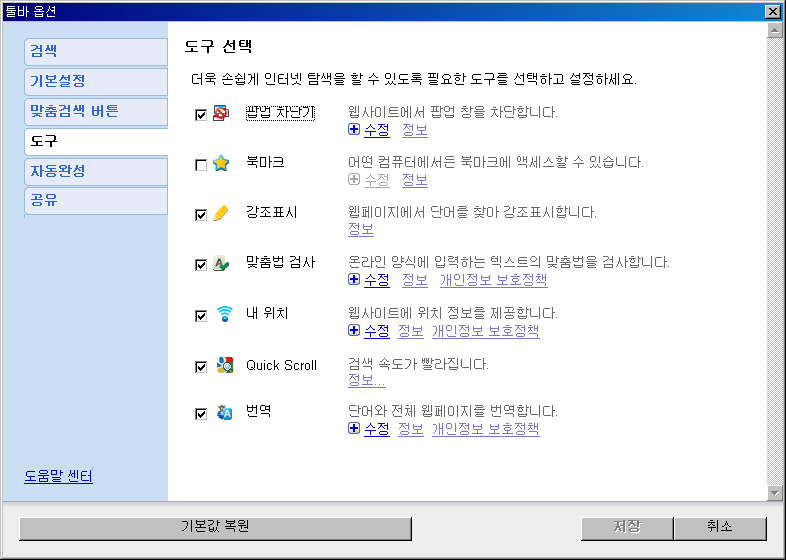Click the highlighter marker icon
The image size is (786, 560).
(x=221, y=213)
